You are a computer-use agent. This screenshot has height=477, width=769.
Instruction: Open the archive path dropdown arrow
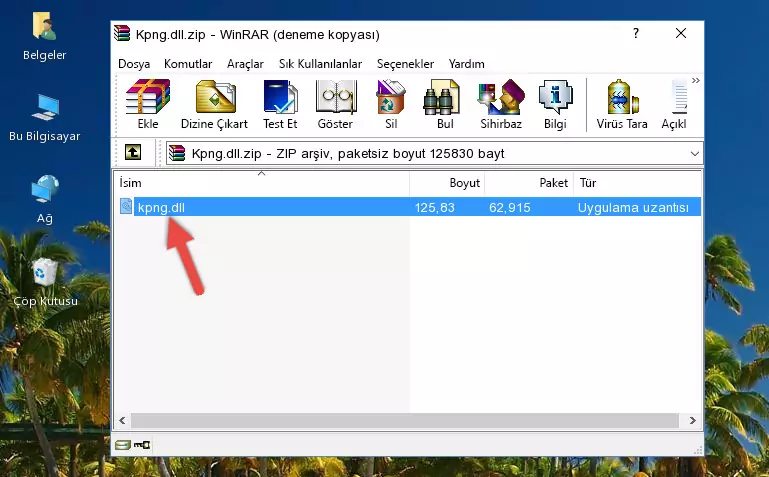[694, 153]
